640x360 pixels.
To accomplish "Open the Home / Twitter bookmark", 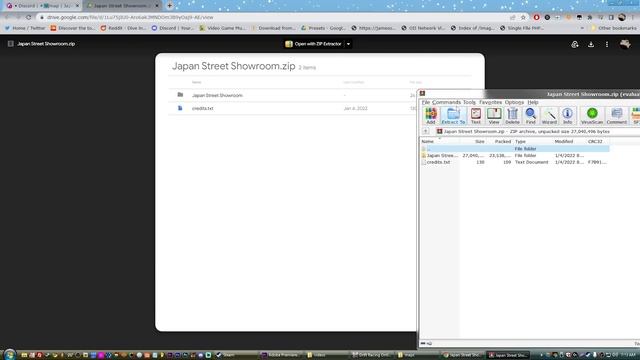I will (x=24, y=28).
